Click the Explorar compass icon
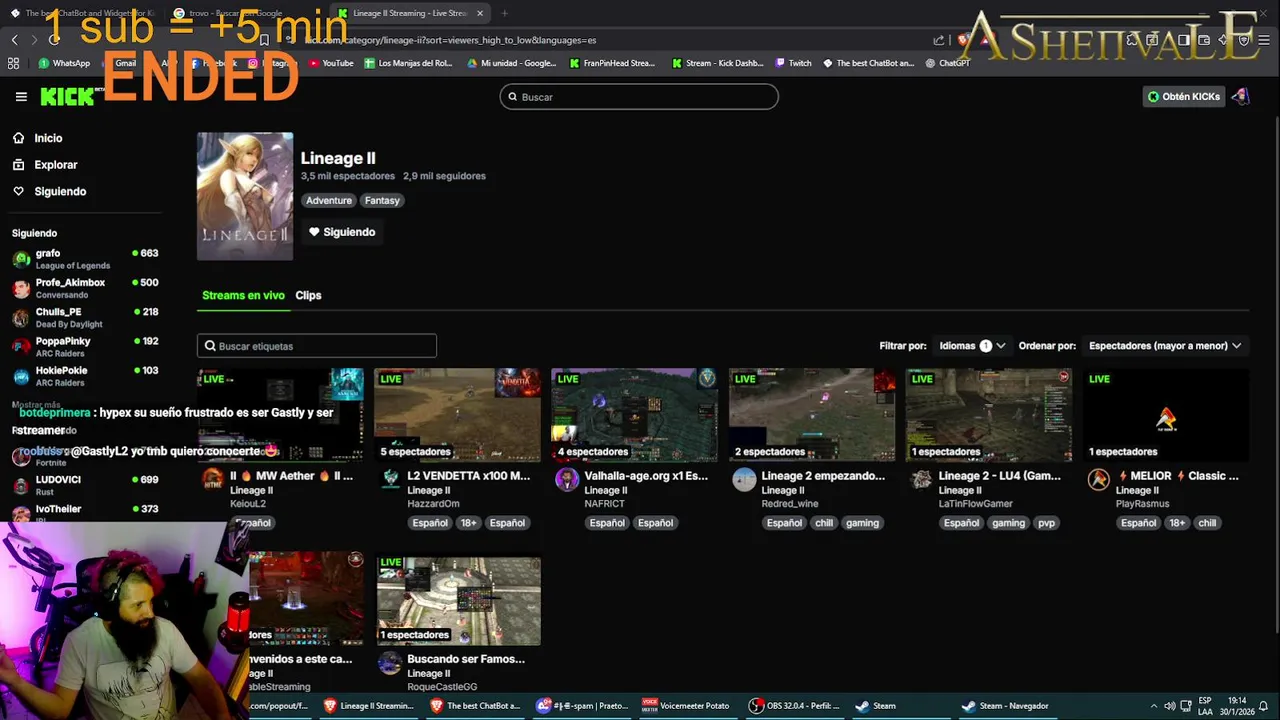This screenshot has width=1280, height=720. coord(18,165)
